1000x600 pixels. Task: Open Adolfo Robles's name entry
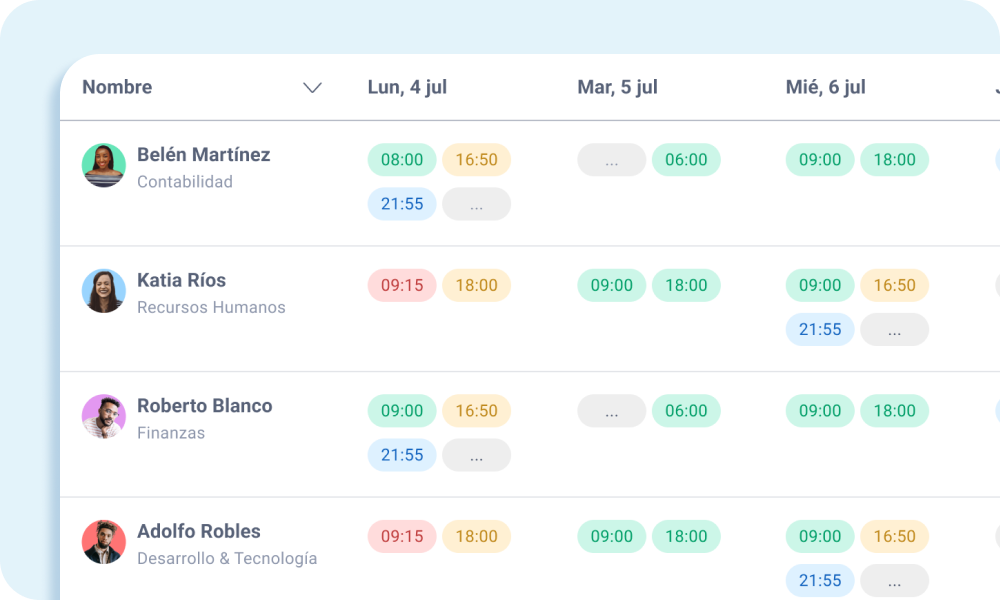click(x=199, y=531)
